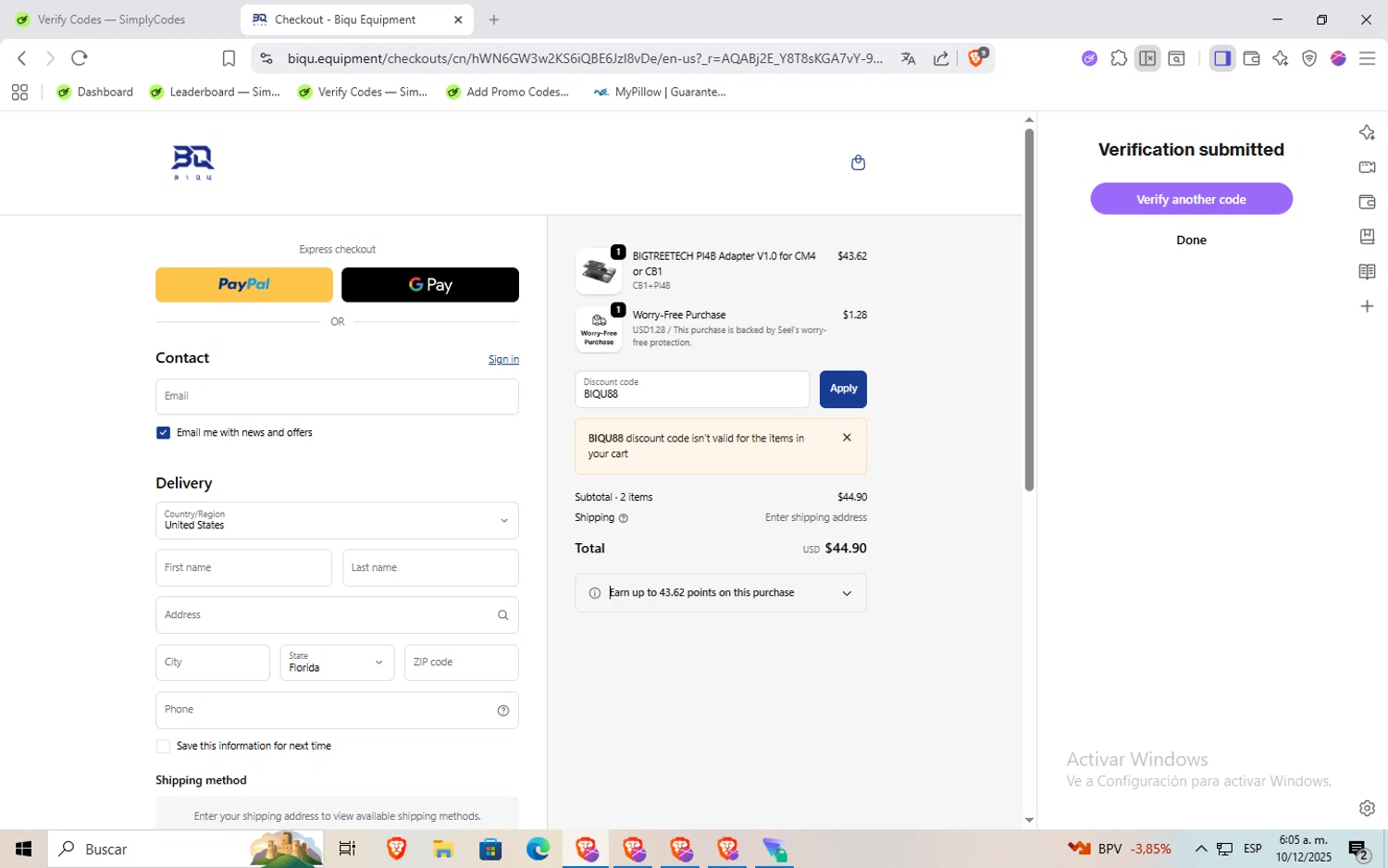Image resolution: width=1388 pixels, height=868 pixels.
Task: Click Verify another code button
Action: pos(1191,199)
